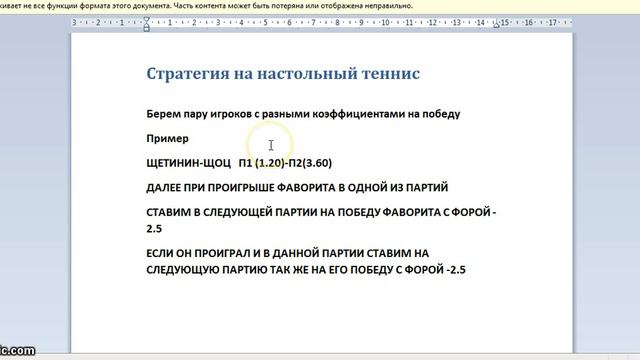
Task: Click the value "2.5" on its own line
Action: coord(154,229)
